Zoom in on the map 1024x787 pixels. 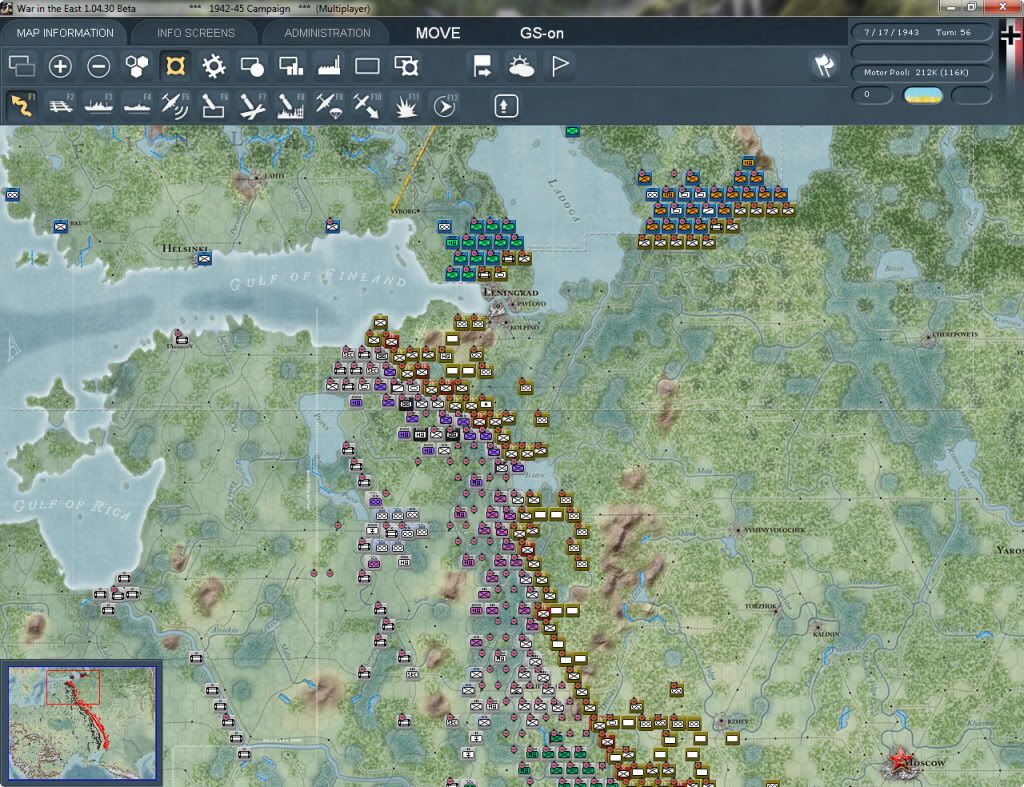[x=60, y=66]
